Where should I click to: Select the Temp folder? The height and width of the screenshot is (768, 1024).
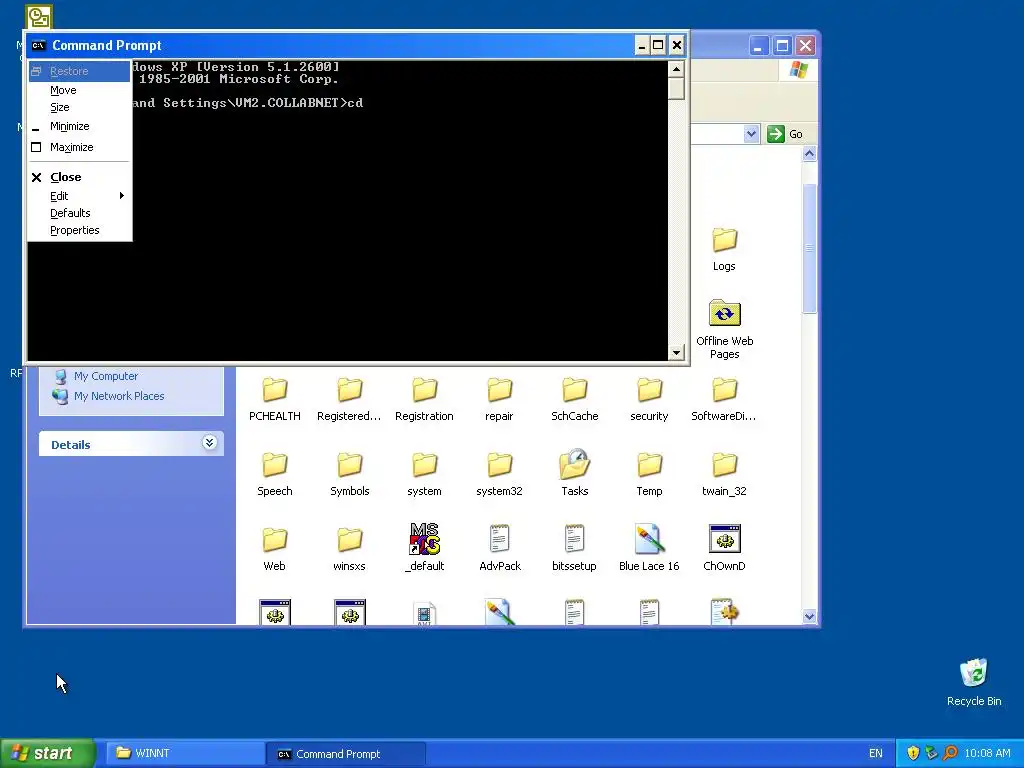649,475
